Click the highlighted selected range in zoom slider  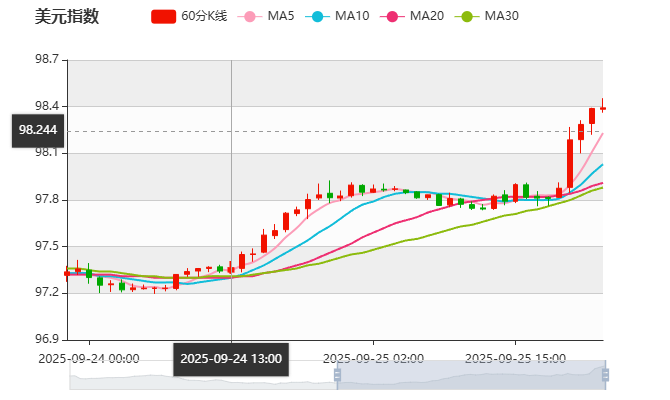point(468,375)
